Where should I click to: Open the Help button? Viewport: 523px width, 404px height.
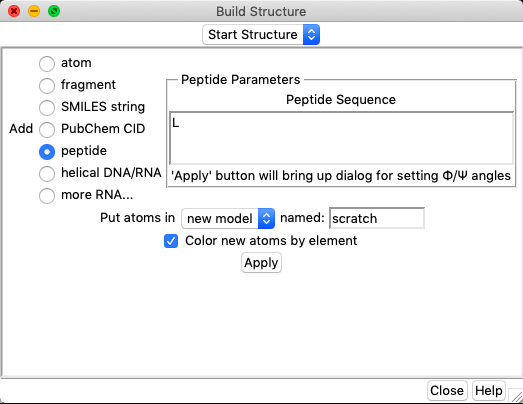click(489, 390)
